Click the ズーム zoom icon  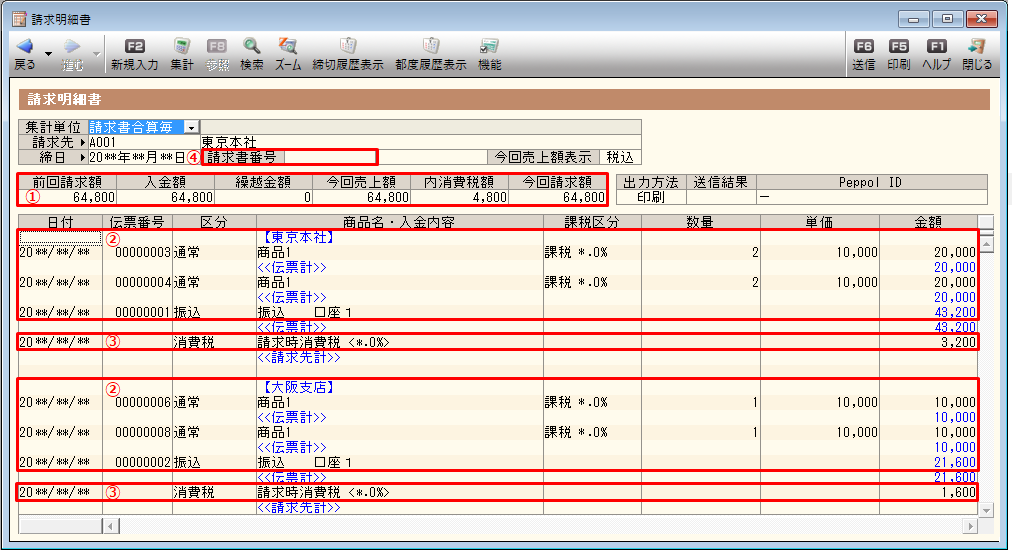(x=288, y=46)
